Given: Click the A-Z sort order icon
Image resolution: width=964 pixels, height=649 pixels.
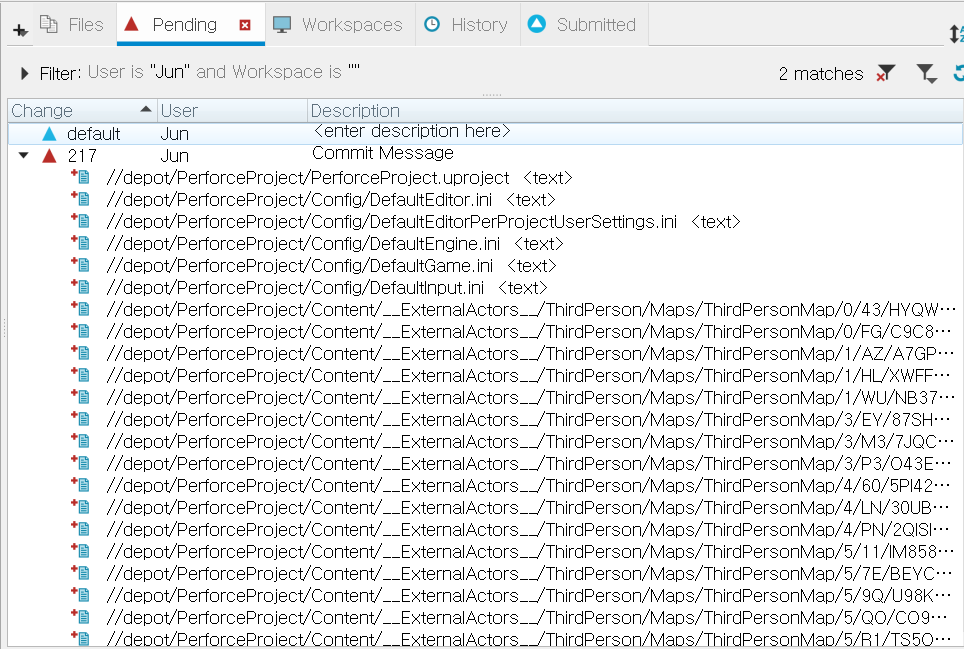Looking at the screenshot, I should (x=957, y=33).
